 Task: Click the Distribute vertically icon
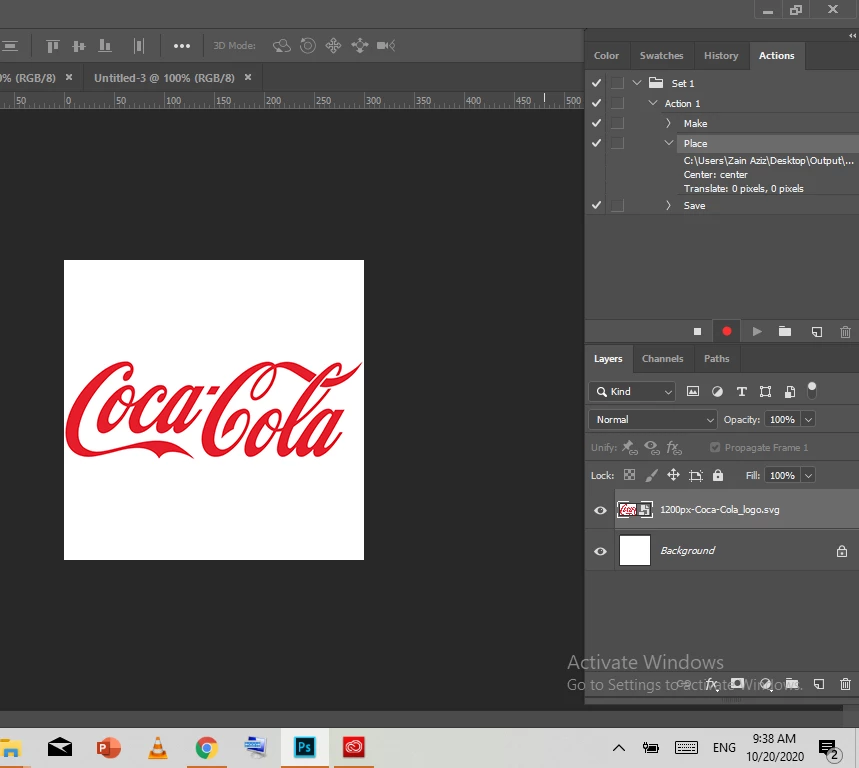[x=139, y=46]
